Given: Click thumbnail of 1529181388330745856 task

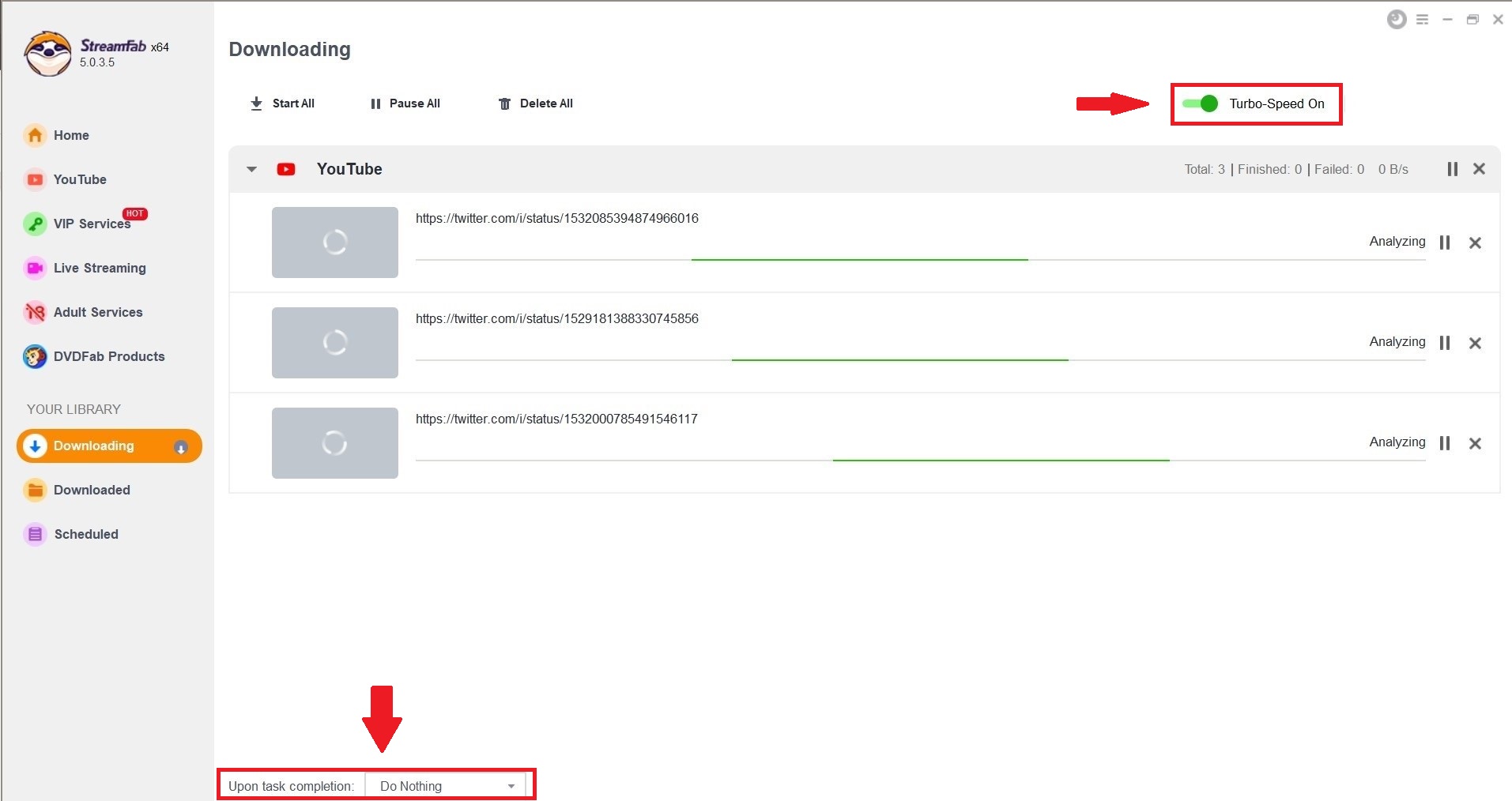Looking at the screenshot, I should [335, 343].
